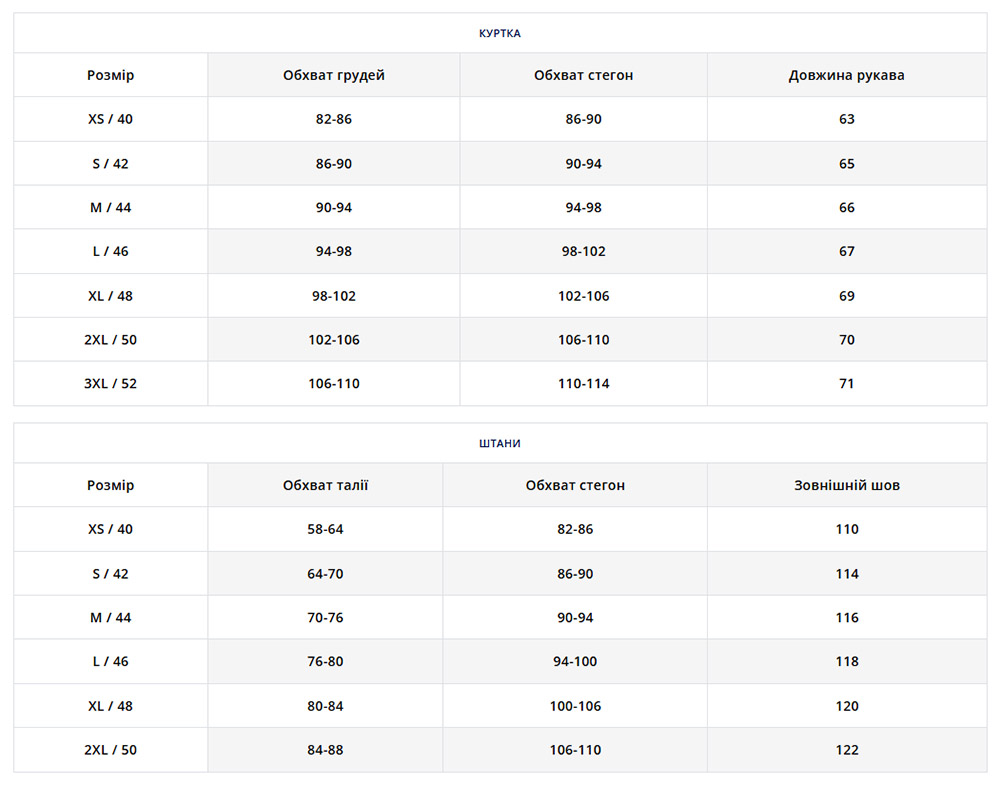The image size is (1000, 785).
Task: Click outer seam value 122
Action: [x=846, y=750]
